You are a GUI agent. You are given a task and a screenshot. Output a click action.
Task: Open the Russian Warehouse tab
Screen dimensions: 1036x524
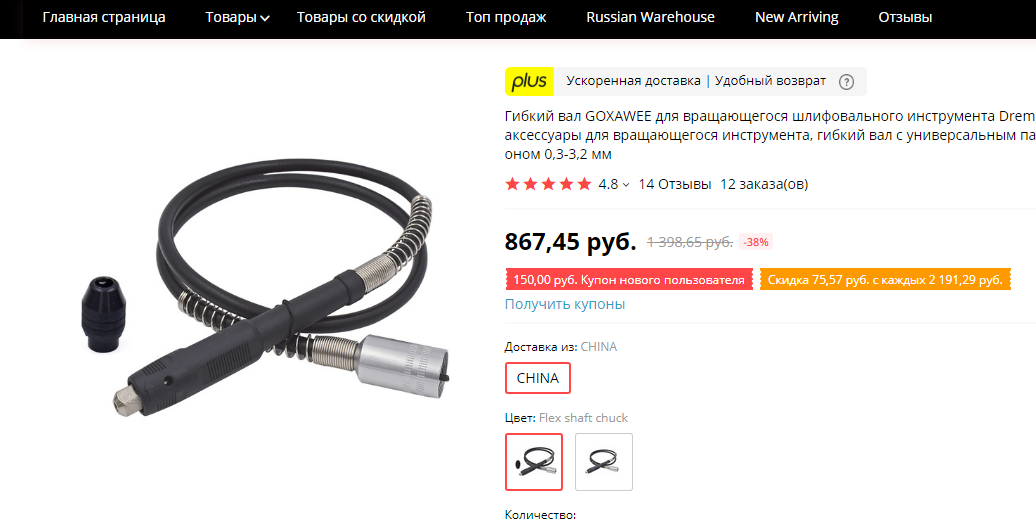pyautogui.click(x=650, y=18)
